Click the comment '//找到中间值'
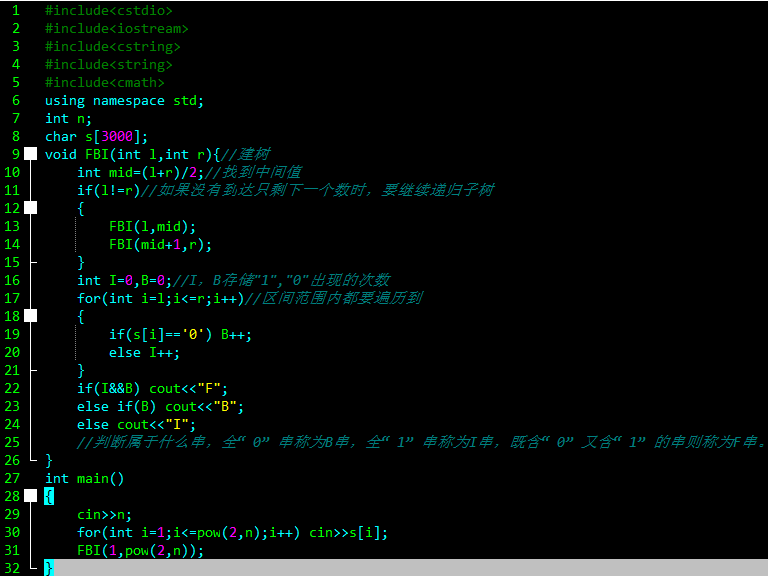This screenshot has width=768, height=576. pyautogui.click(x=253, y=172)
